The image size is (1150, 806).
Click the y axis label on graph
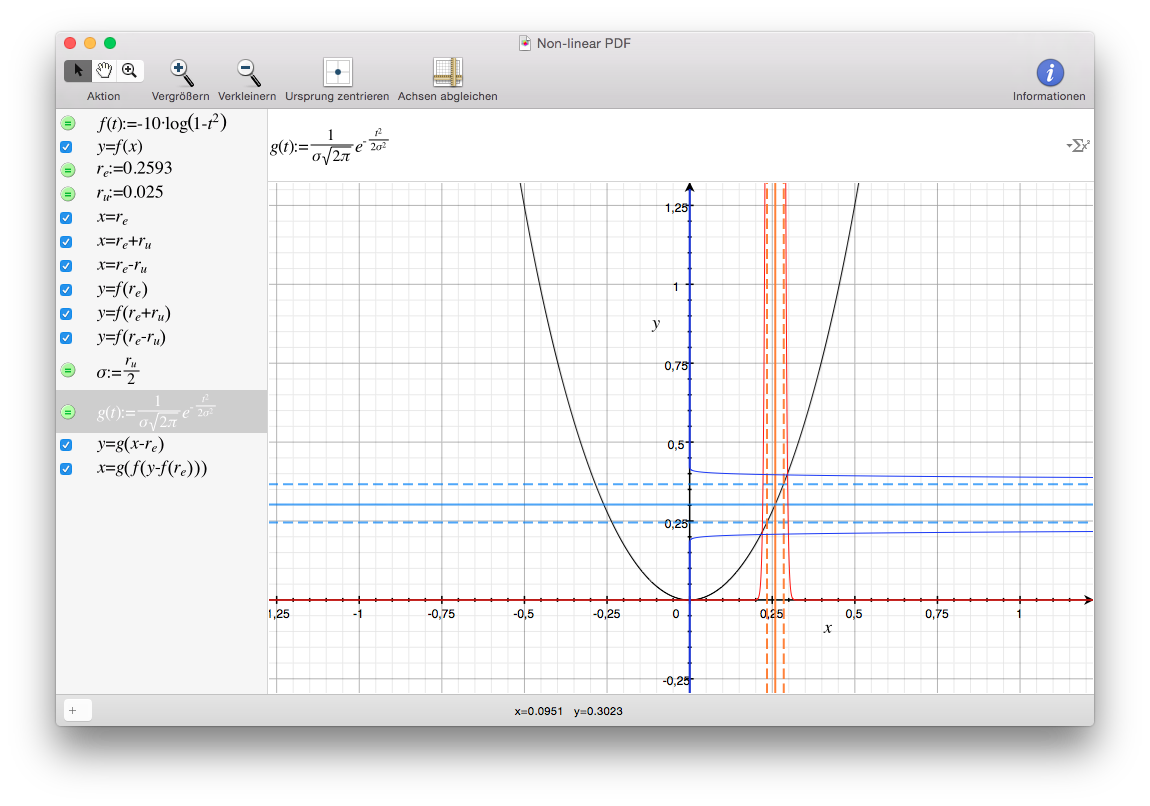(656, 323)
